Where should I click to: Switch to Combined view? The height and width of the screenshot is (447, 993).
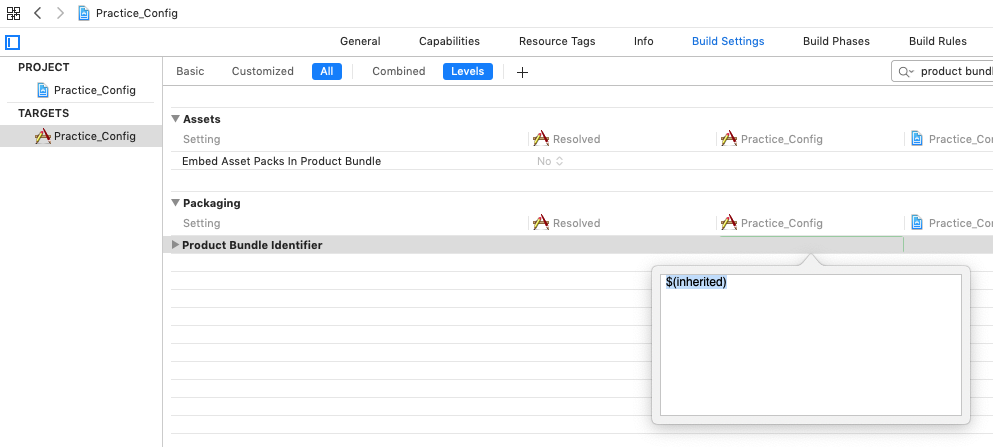coord(399,72)
